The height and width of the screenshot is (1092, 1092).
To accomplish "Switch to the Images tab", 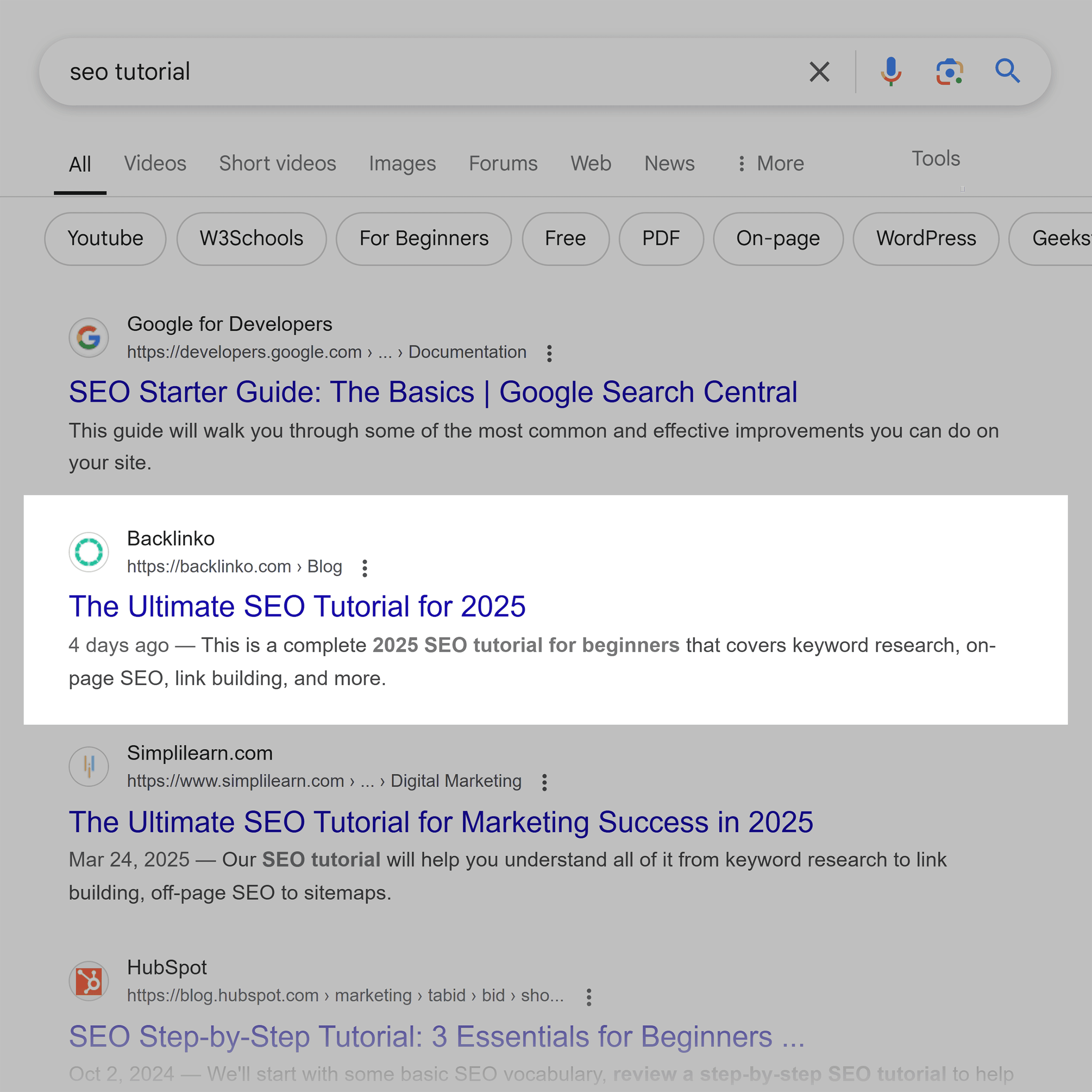I will (402, 163).
